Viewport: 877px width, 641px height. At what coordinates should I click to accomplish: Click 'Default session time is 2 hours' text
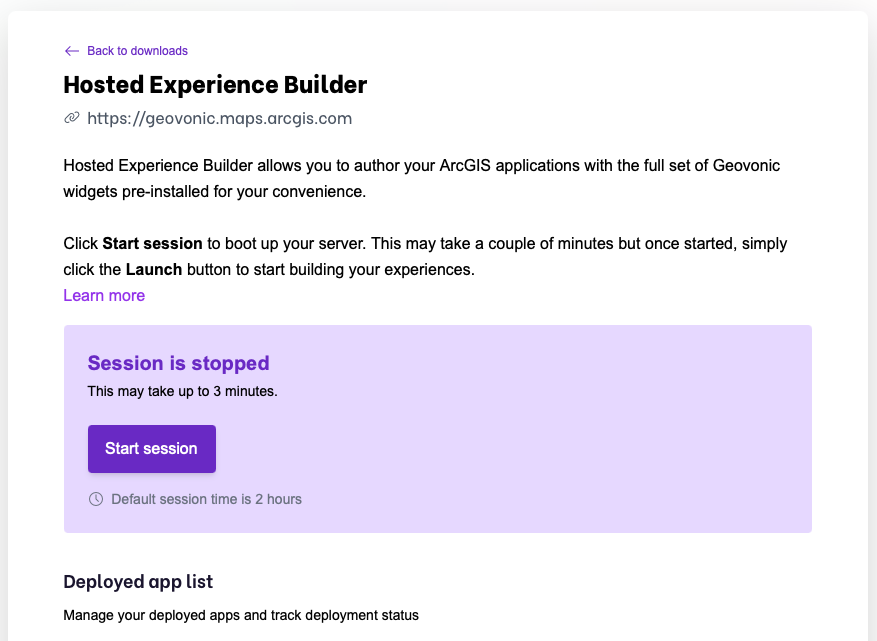pyautogui.click(x=206, y=499)
